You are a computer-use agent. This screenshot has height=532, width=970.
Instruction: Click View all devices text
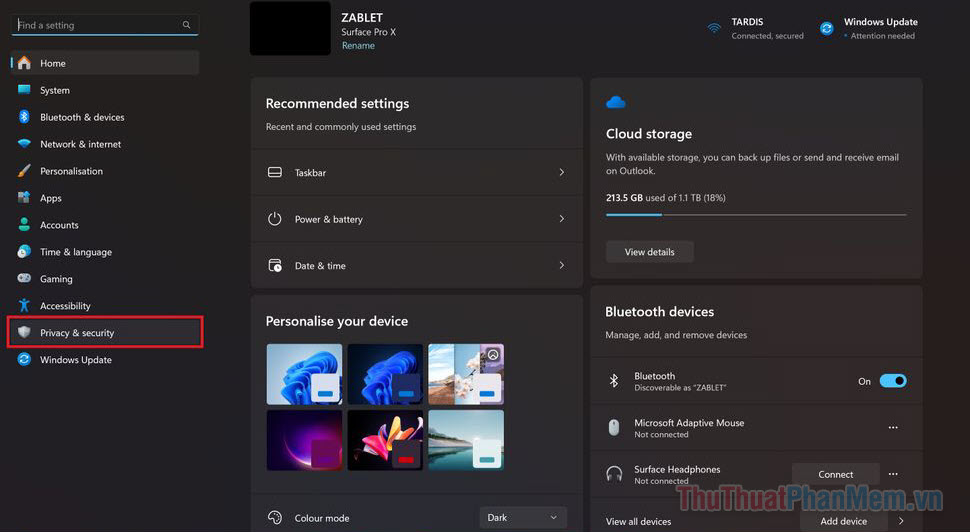(x=638, y=521)
